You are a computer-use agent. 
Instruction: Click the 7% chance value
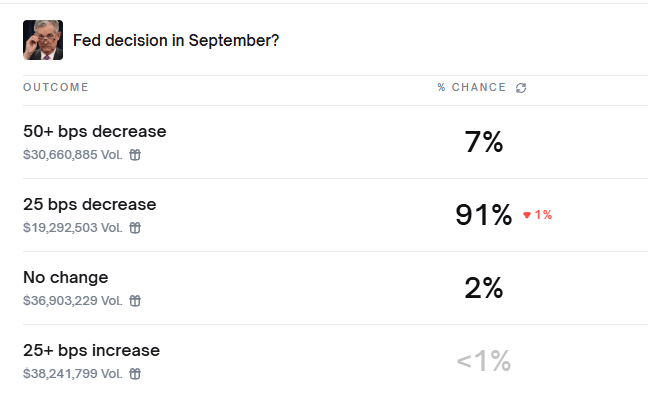tap(484, 142)
